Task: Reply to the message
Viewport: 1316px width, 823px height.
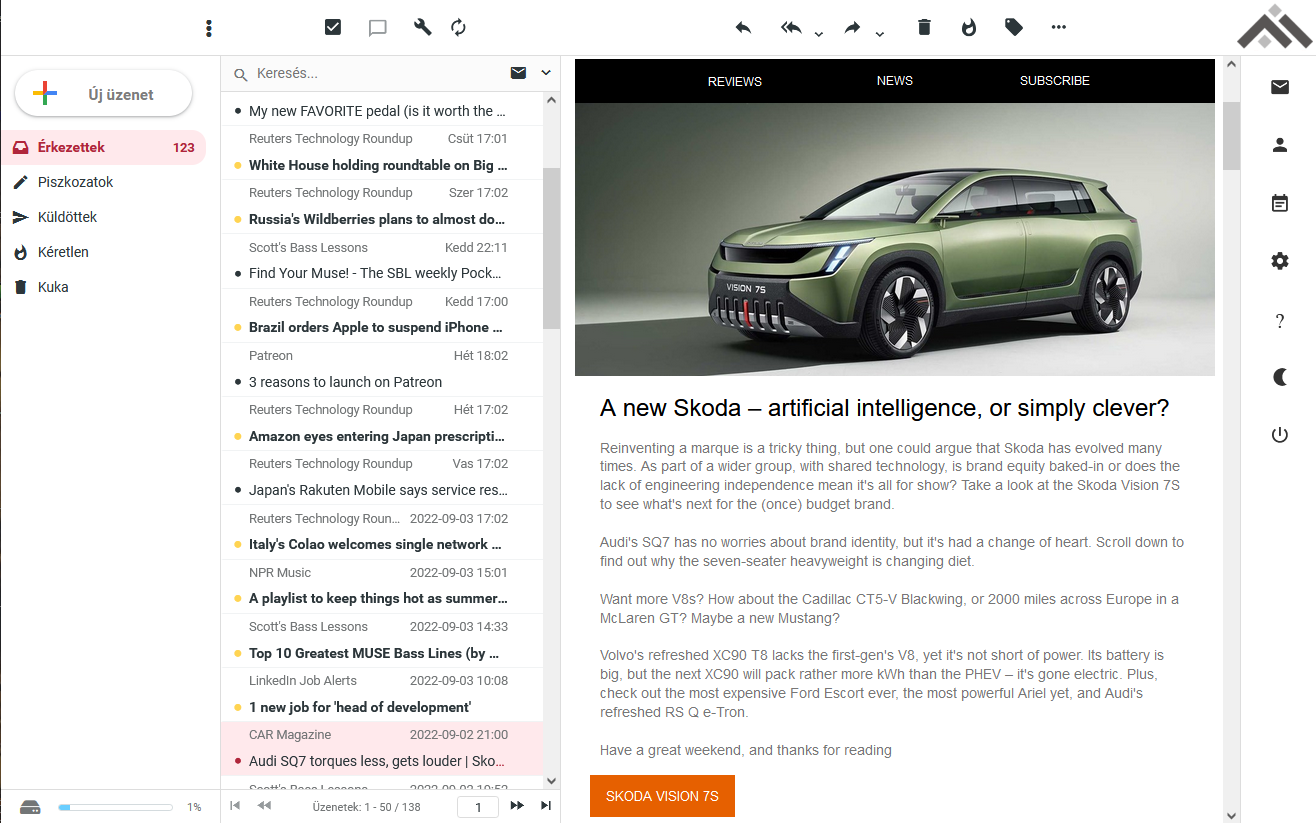Action: pyautogui.click(x=743, y=27)
